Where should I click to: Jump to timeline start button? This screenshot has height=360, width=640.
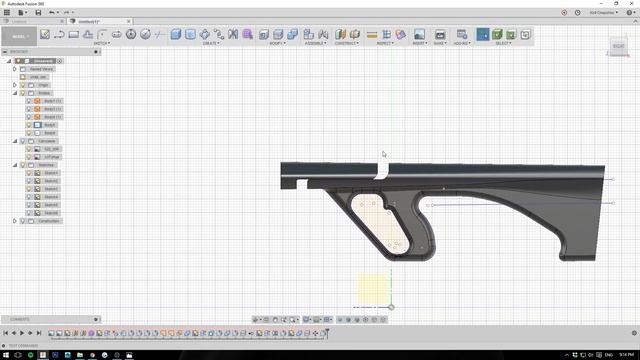[x=6, y=333]
